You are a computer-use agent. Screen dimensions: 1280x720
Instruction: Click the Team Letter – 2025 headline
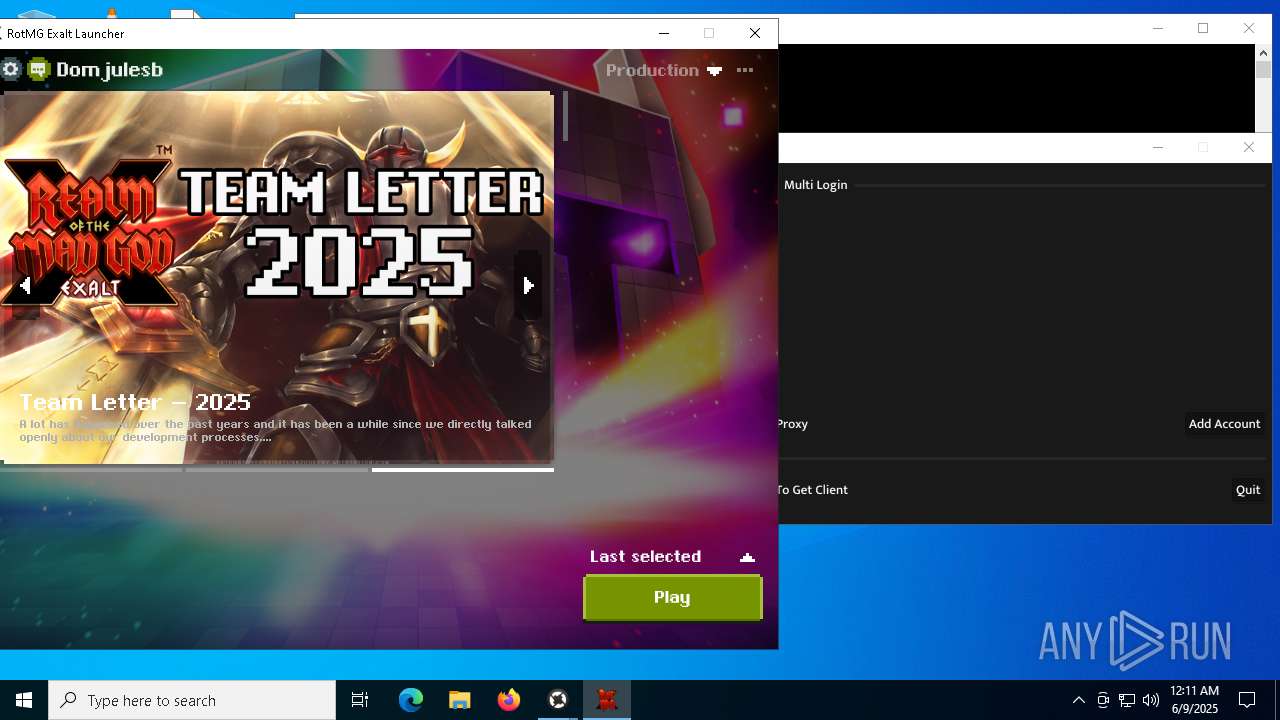pyautogui.click(x=135, y=402)
